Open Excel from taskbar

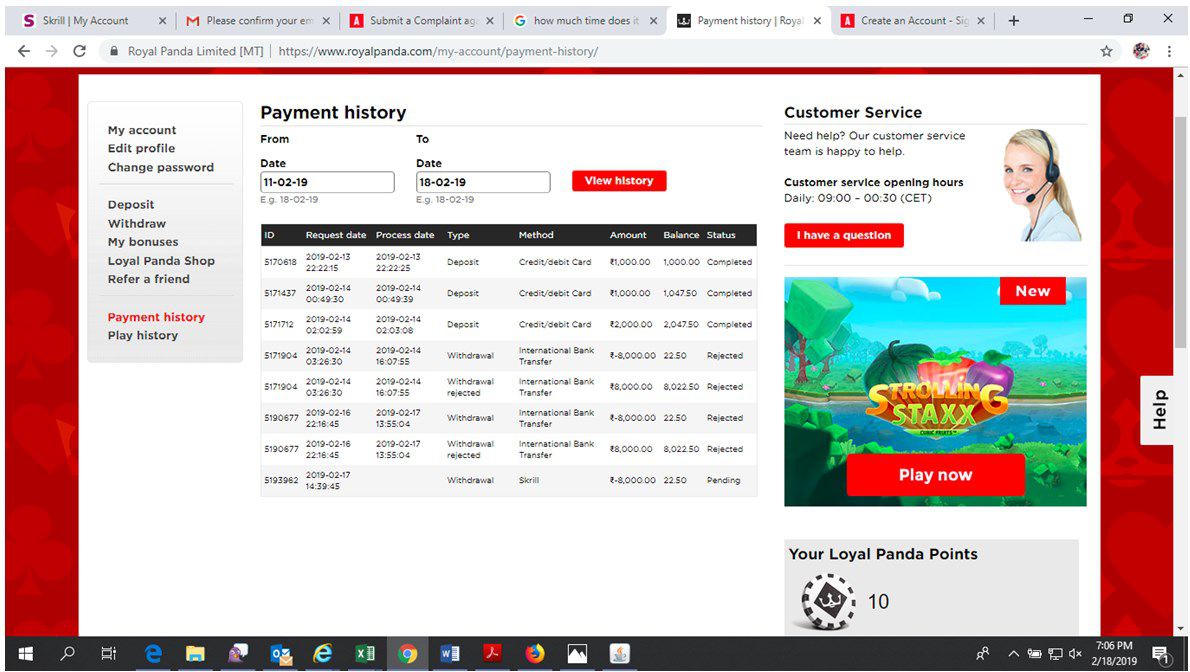tap(365, 653)
